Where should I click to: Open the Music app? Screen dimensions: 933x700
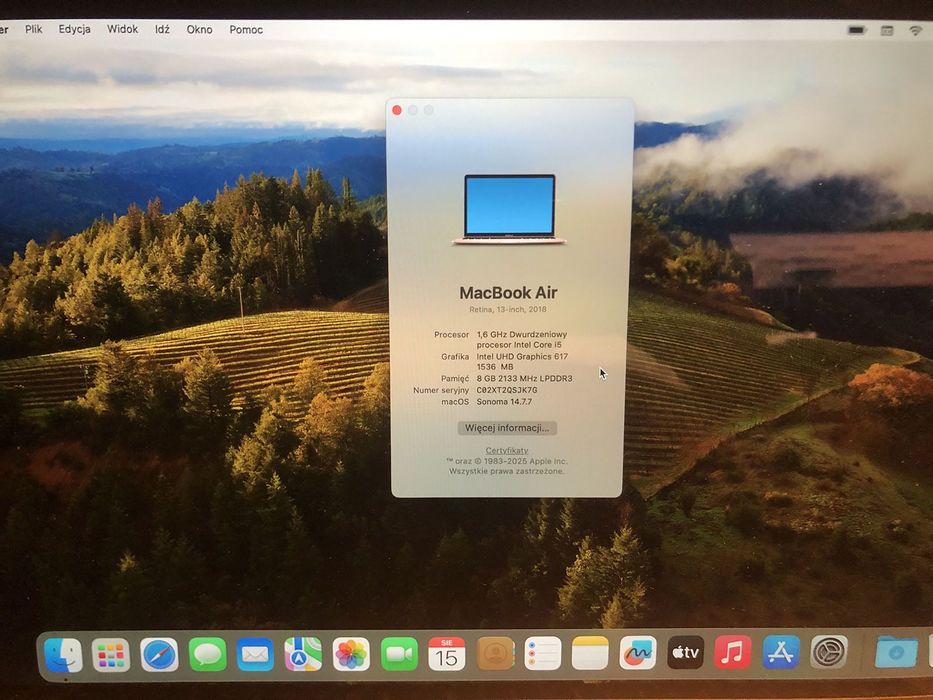tap(733, 652)
